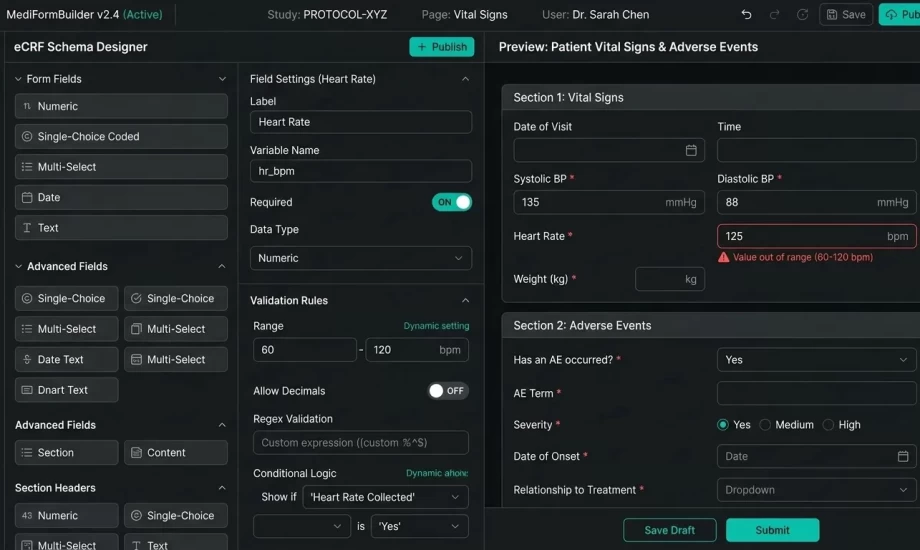This screenshot has height=550, width=920.
Task: Collapse the first Advanced Fields section chevron
Action: pyautogui.click(x=222, y=266)
